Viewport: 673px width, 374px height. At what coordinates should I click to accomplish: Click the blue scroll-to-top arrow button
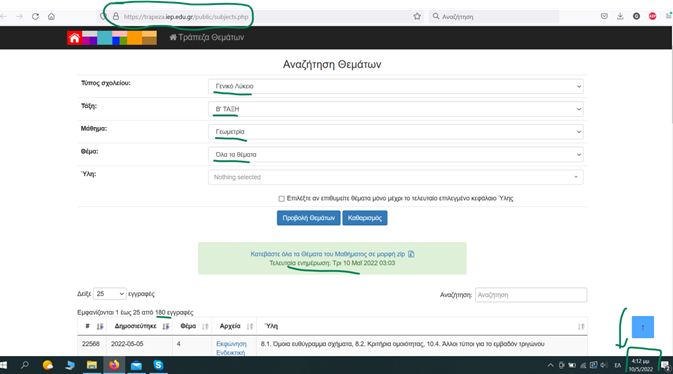click(x=643, y=327)
